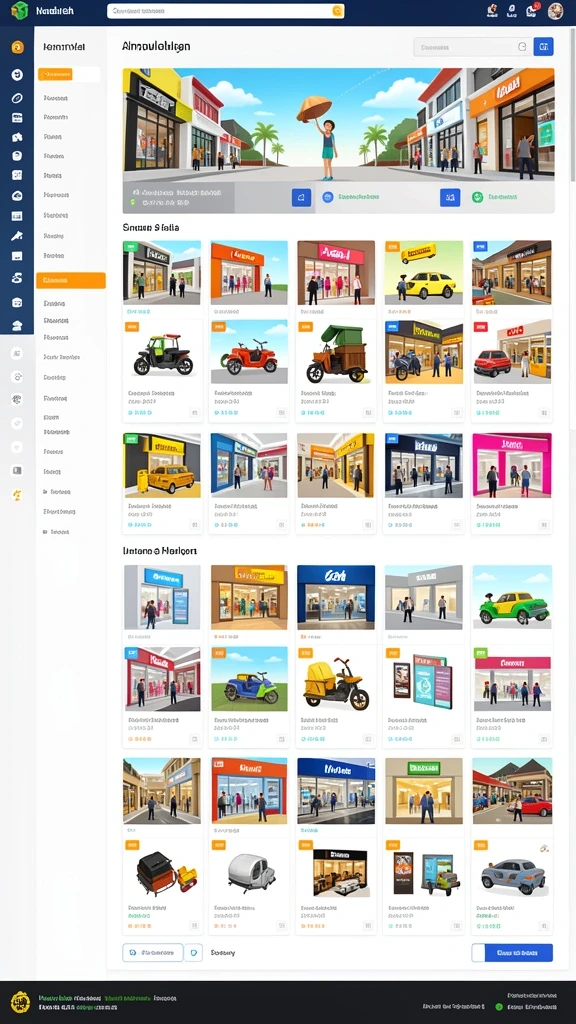Click the blue button at bottom right

pyautogui.click(x=512, y=953)
